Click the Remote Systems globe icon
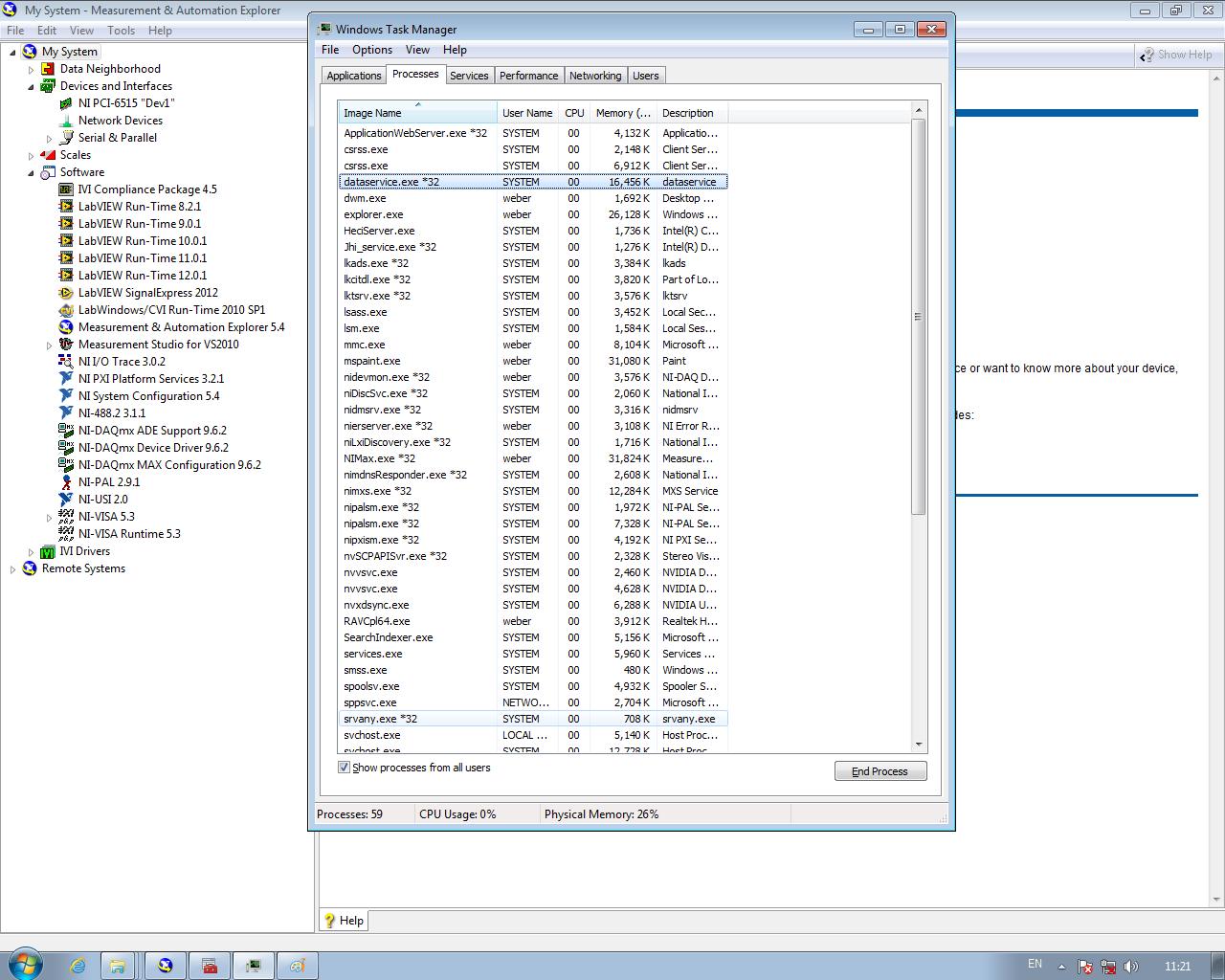 point(30,568)
